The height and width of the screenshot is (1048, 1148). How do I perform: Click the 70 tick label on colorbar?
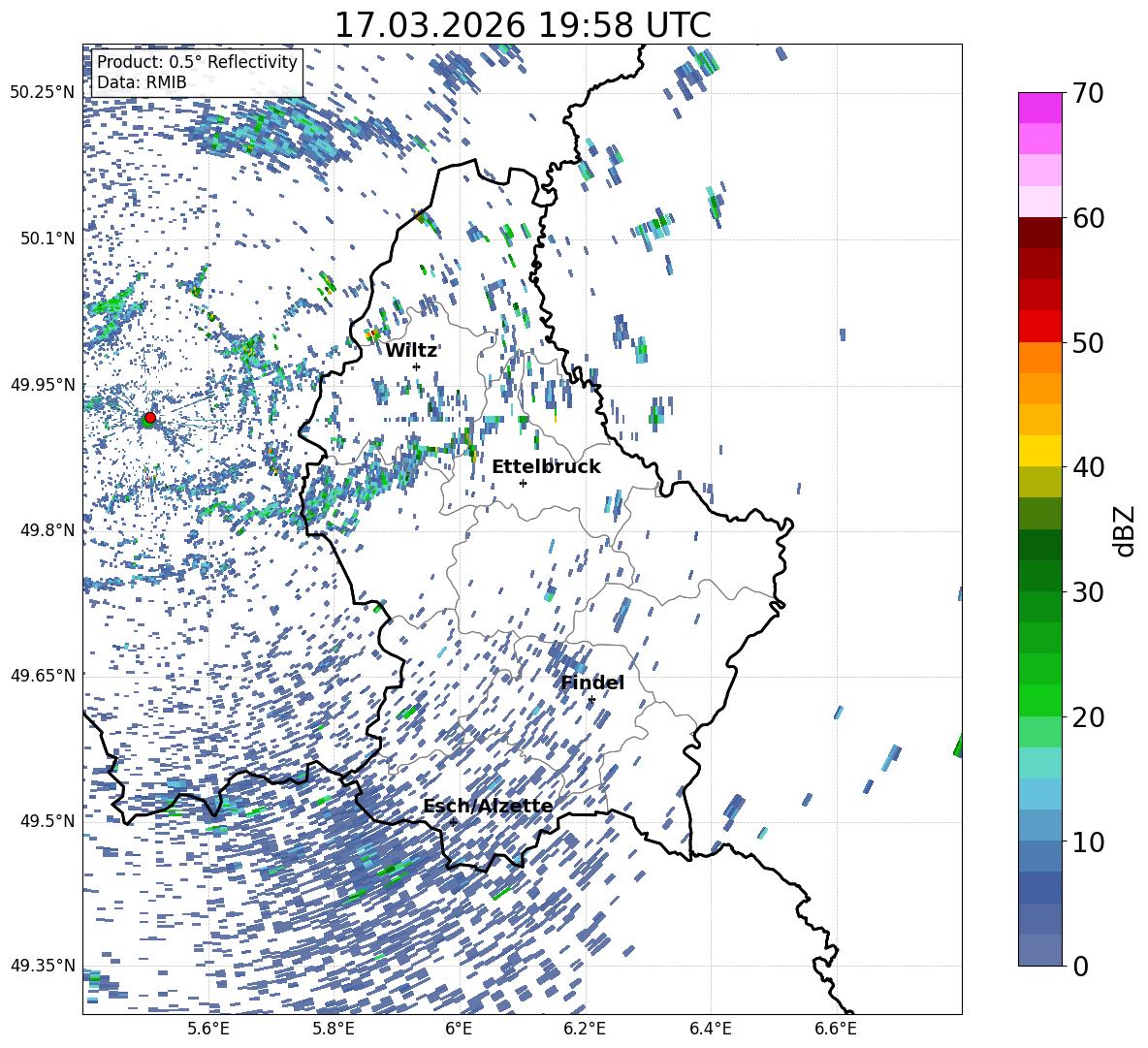pyautogui.click(x=1090, y=94)
